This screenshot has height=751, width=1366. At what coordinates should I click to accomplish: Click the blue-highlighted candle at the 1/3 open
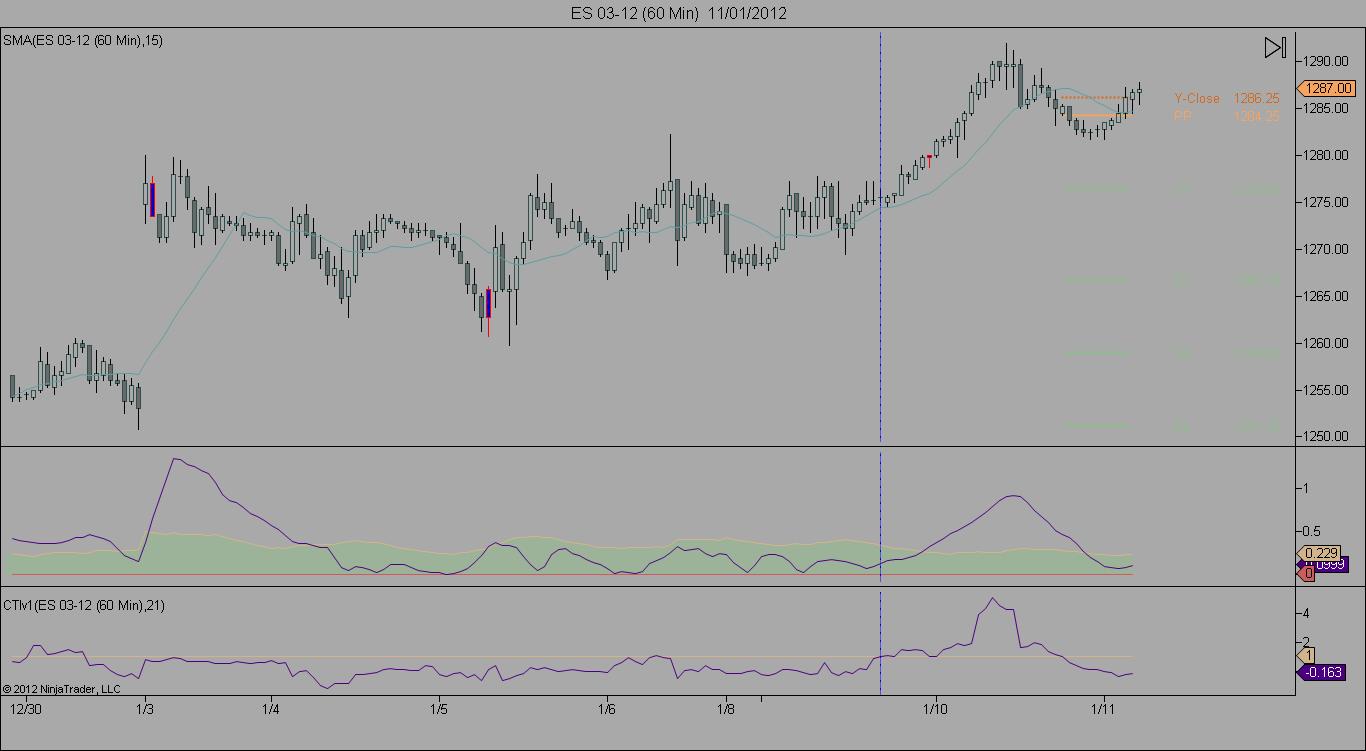152,199
